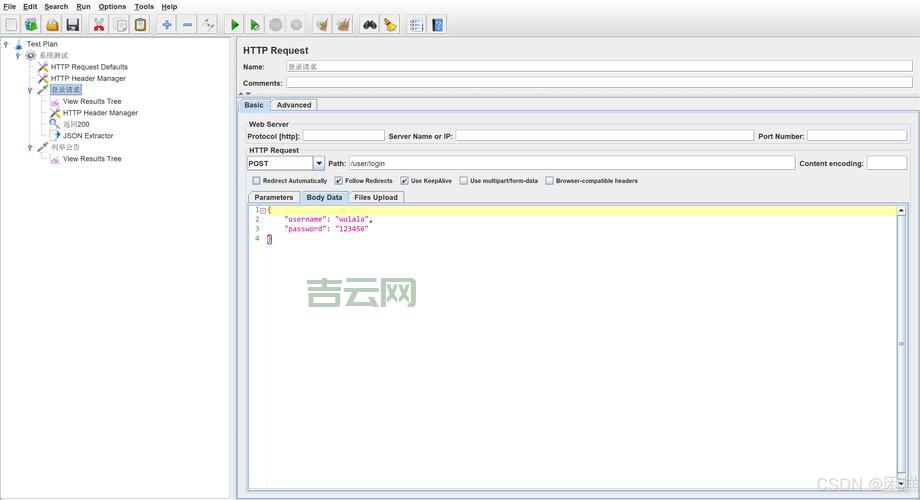Open the Help question-mark toolbar icon
This screenshot has width=920, height=500.
pyautogui.click(x=437, y=25)
